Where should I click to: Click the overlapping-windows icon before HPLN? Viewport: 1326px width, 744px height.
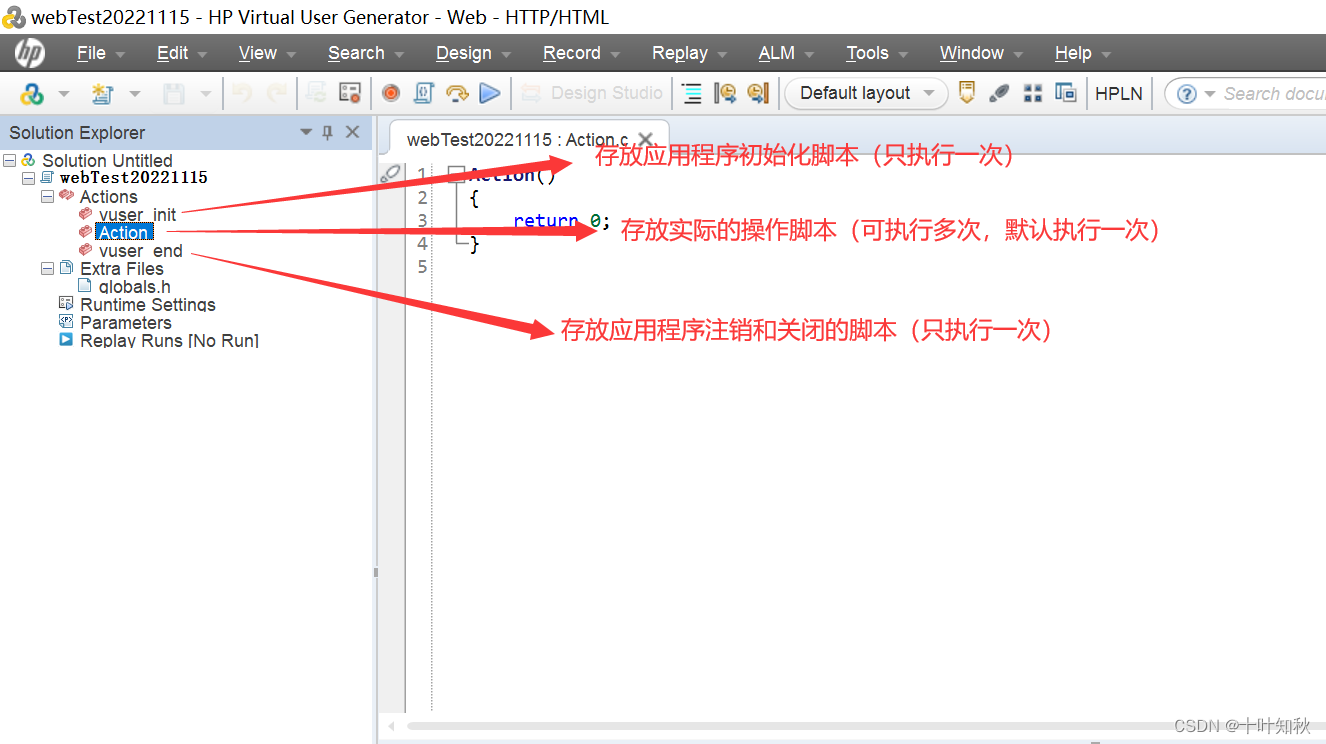pos(1066,93)
